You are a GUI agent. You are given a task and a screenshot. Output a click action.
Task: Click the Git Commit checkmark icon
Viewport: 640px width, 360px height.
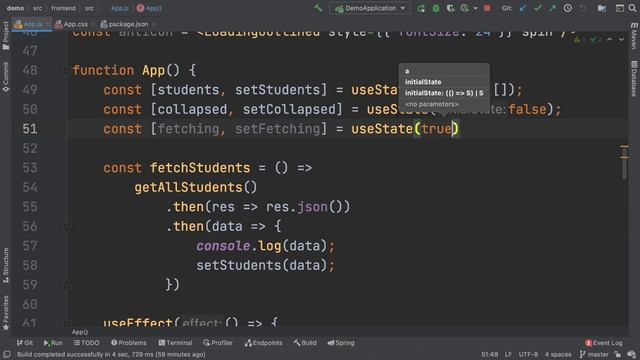[x=538, y=8]
